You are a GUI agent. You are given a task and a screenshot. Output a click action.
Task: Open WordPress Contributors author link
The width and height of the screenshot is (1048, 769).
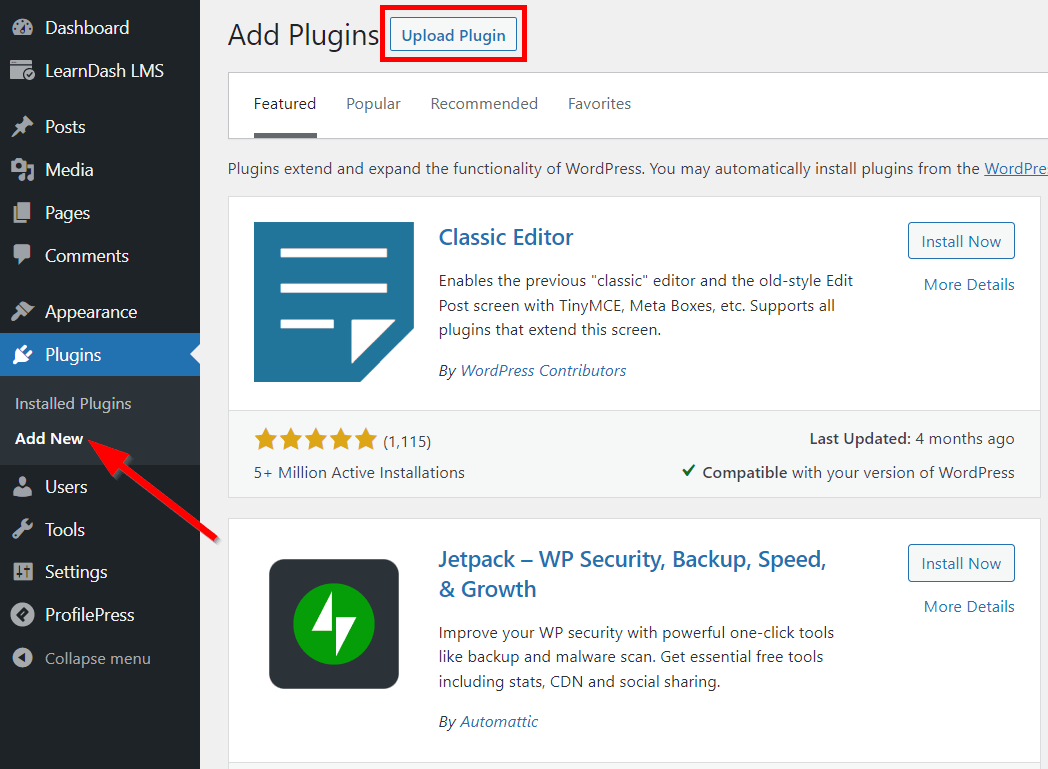coord(543,370)
